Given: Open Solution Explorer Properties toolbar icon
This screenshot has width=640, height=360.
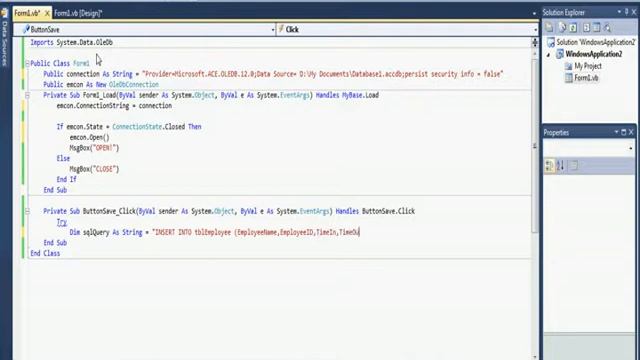Looking at the screenshot, I should tap(549, 28).
